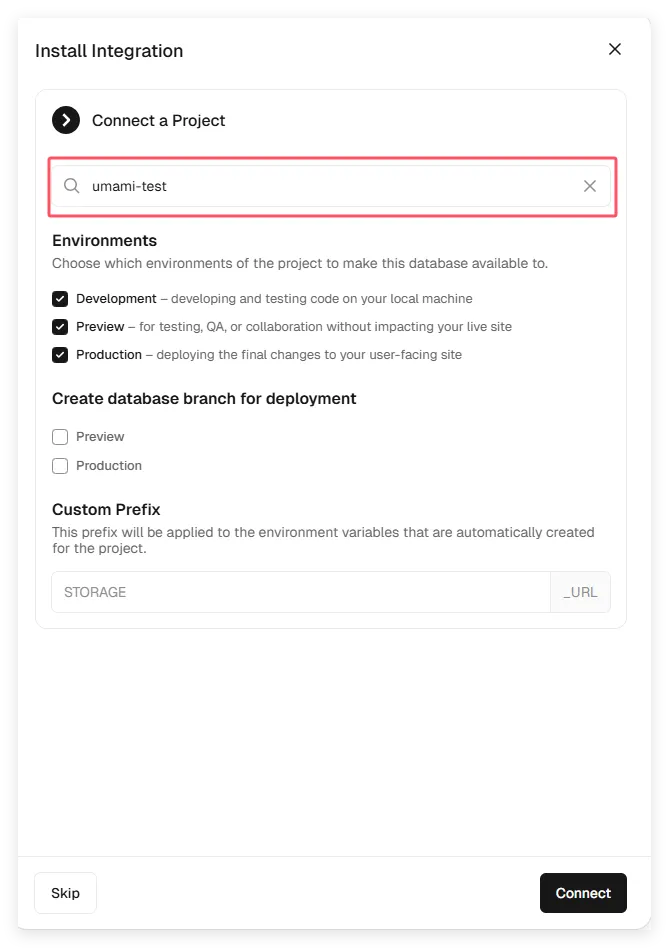The image size is (669, 948).
Task: Click the magnifier icon in the project search
Action: pyautogui.click(x=72, y=186)
